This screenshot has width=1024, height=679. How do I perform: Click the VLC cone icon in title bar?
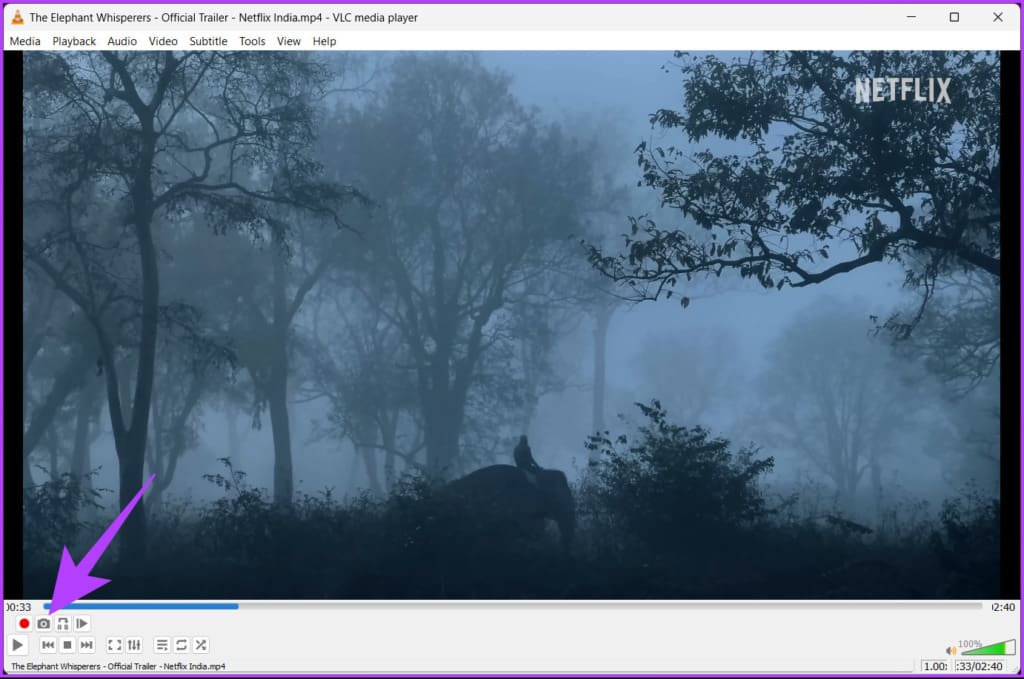pyautogui.click(x=18, y=18)
